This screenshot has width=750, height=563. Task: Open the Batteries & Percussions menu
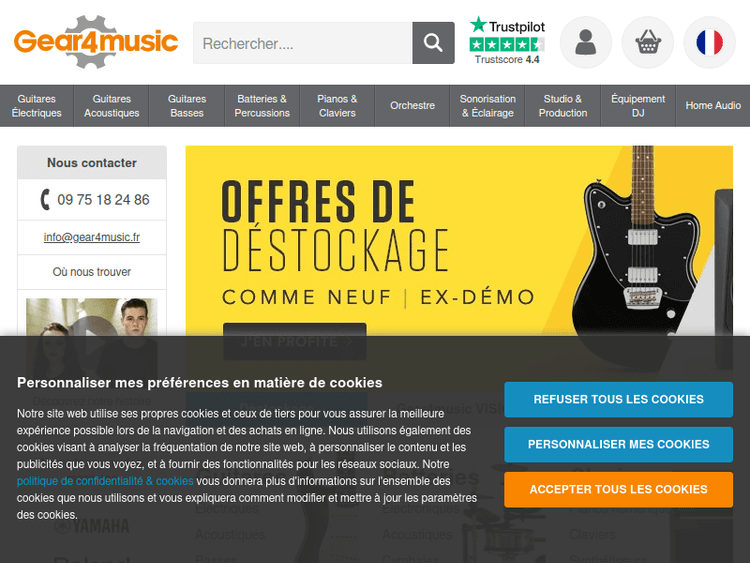(x=262, y=106)
